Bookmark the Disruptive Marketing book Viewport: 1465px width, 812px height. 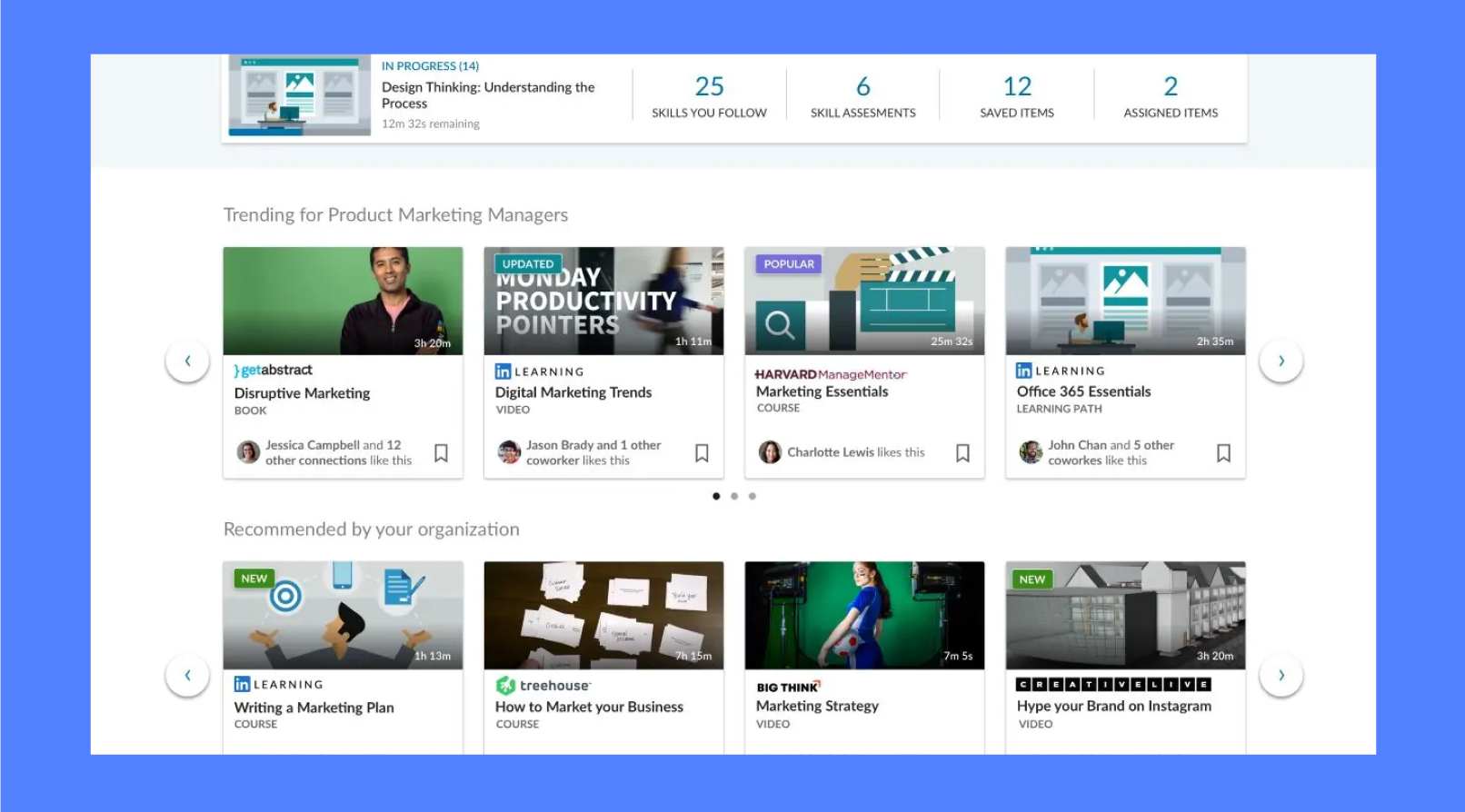pyautogui.click(x=441, y=452)
